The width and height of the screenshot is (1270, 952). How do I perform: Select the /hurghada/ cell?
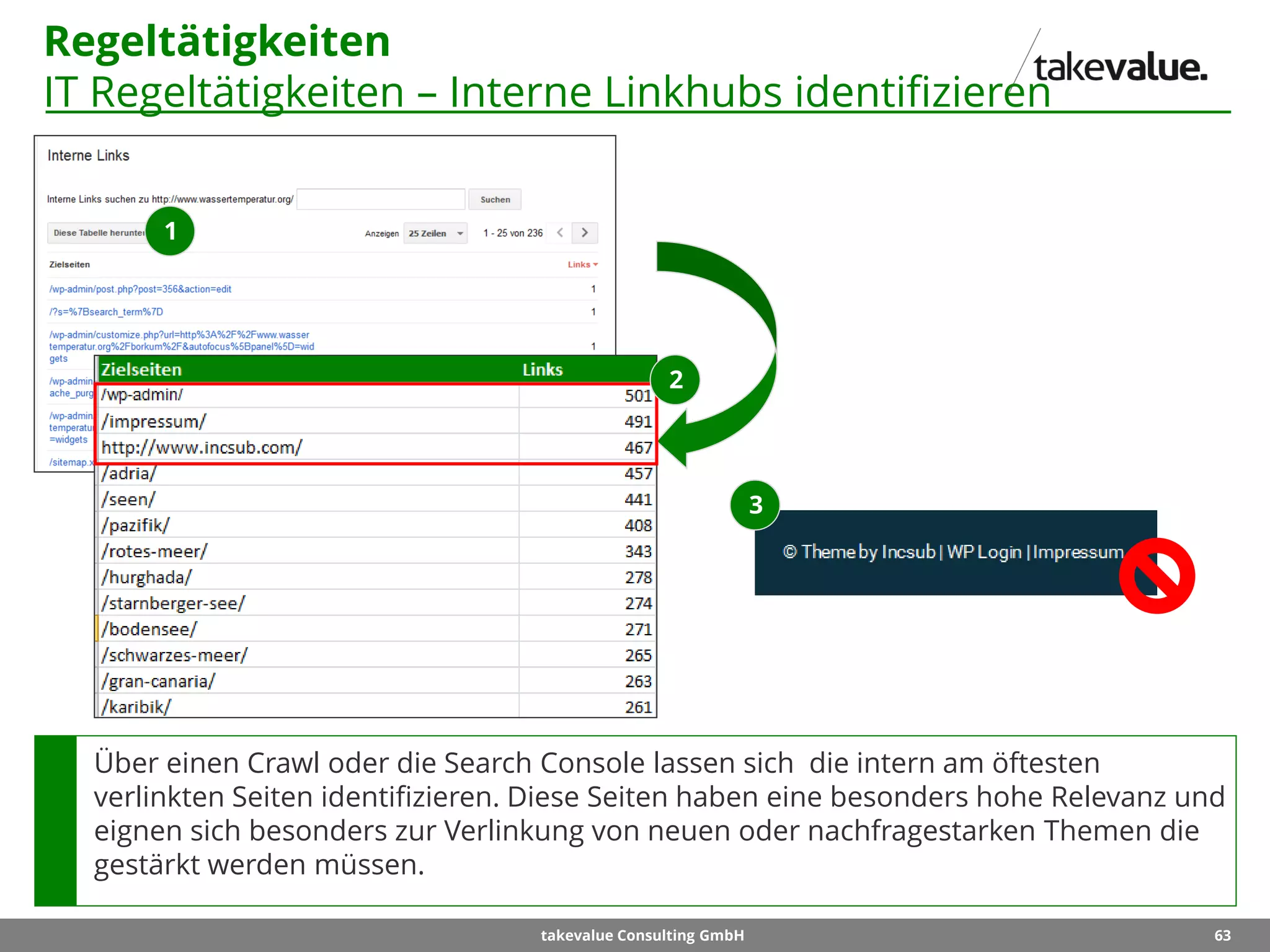pos(309,578)
